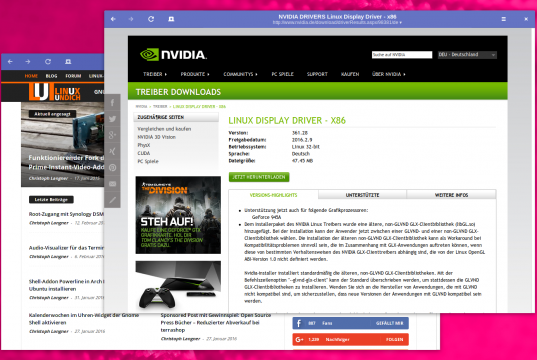Open PC Spiele sidebar link
Image resolution: width=537 pixels, height=360 pixels.
(x=148, y=161)
